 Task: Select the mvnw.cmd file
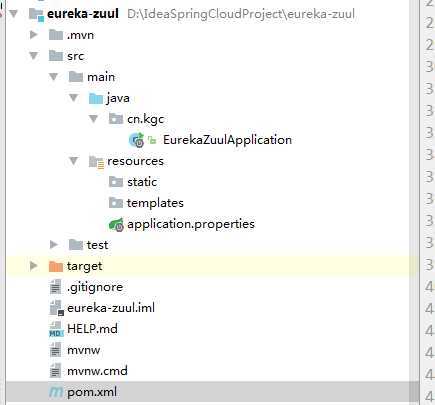point(97,371)
